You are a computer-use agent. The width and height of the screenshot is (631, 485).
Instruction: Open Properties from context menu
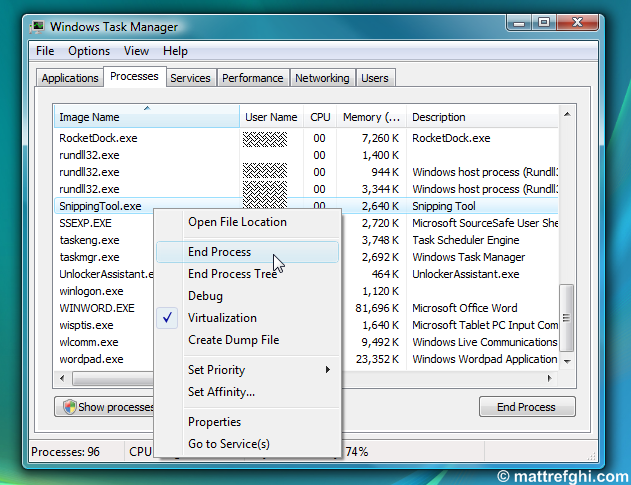(x=247, y=422)
